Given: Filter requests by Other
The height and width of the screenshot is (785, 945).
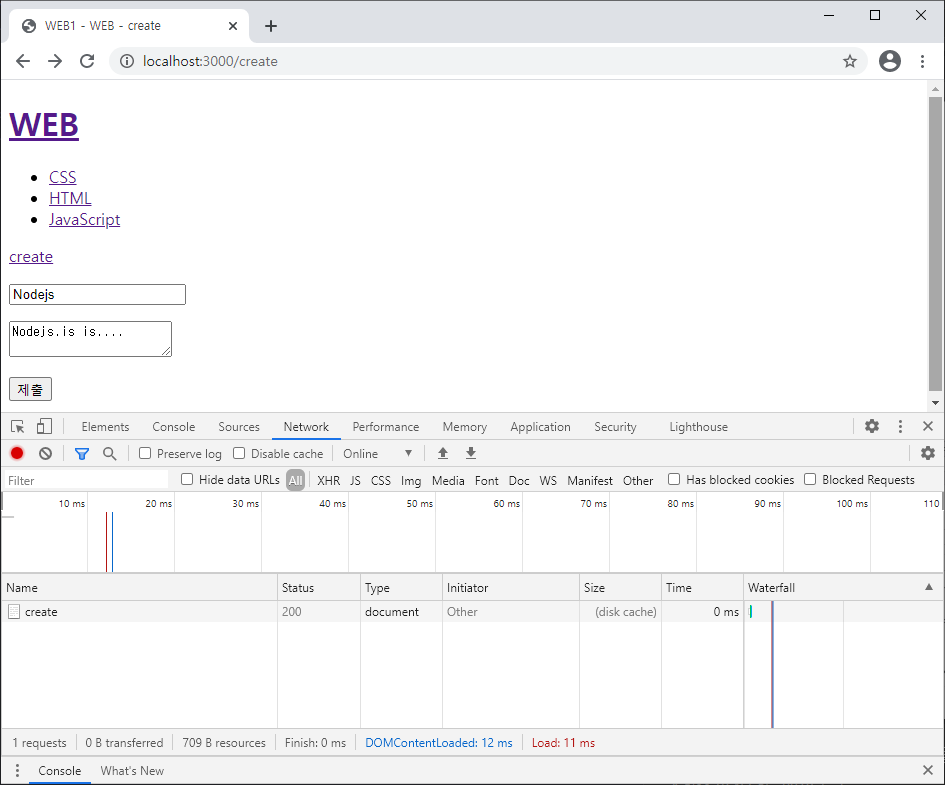Looking at the screenshot, I should 638,480.
